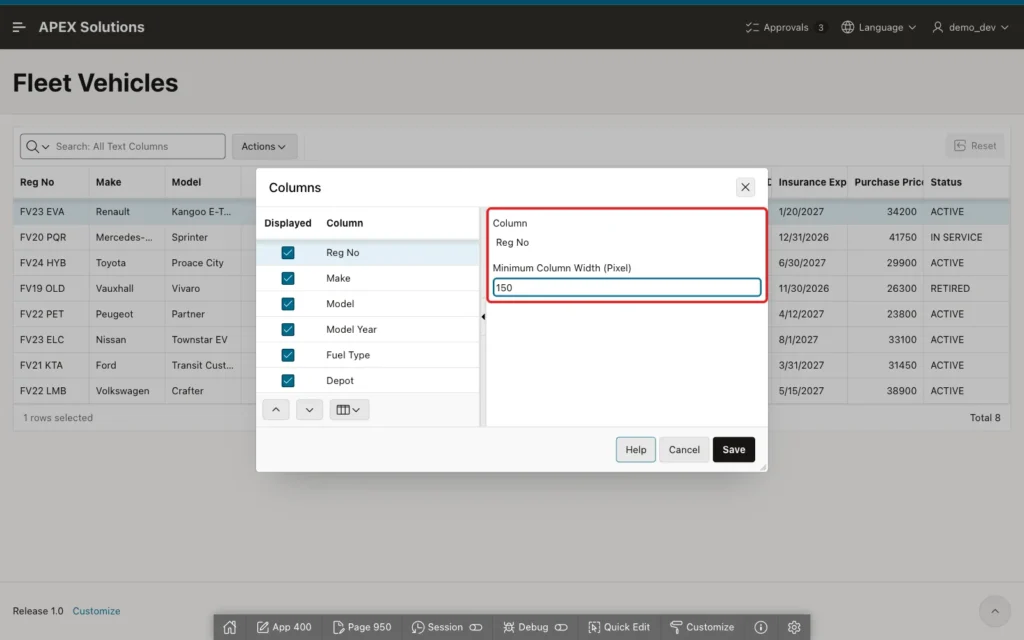
Task: Select the FV19 OLD cell
Action: (51, 288)
